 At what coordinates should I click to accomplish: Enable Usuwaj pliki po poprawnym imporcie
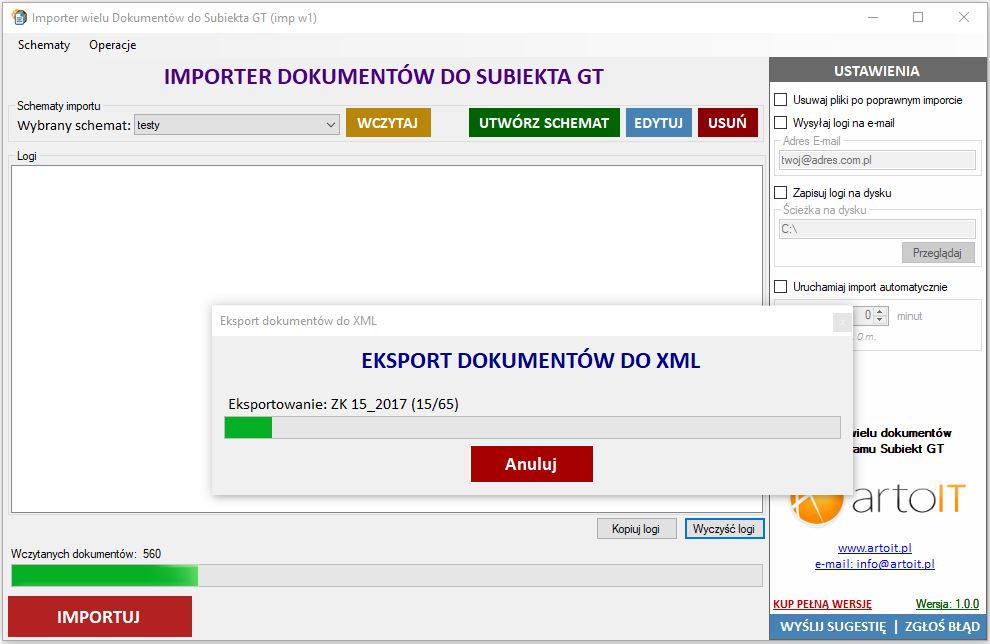point(782,100)
